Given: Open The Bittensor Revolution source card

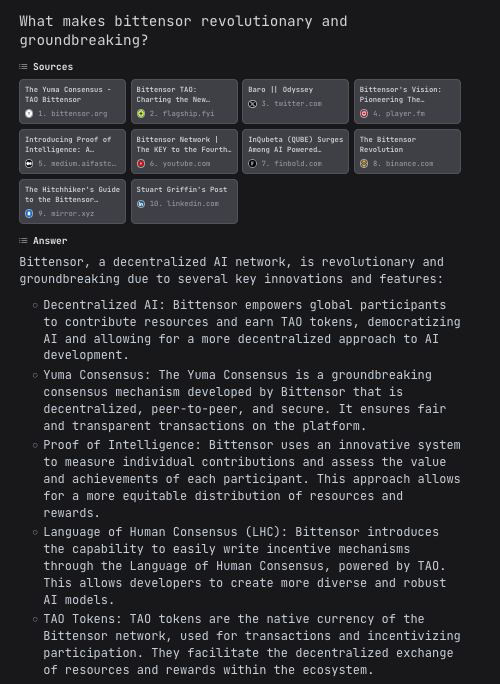Looking at the screenshot, I should point(407,151).
